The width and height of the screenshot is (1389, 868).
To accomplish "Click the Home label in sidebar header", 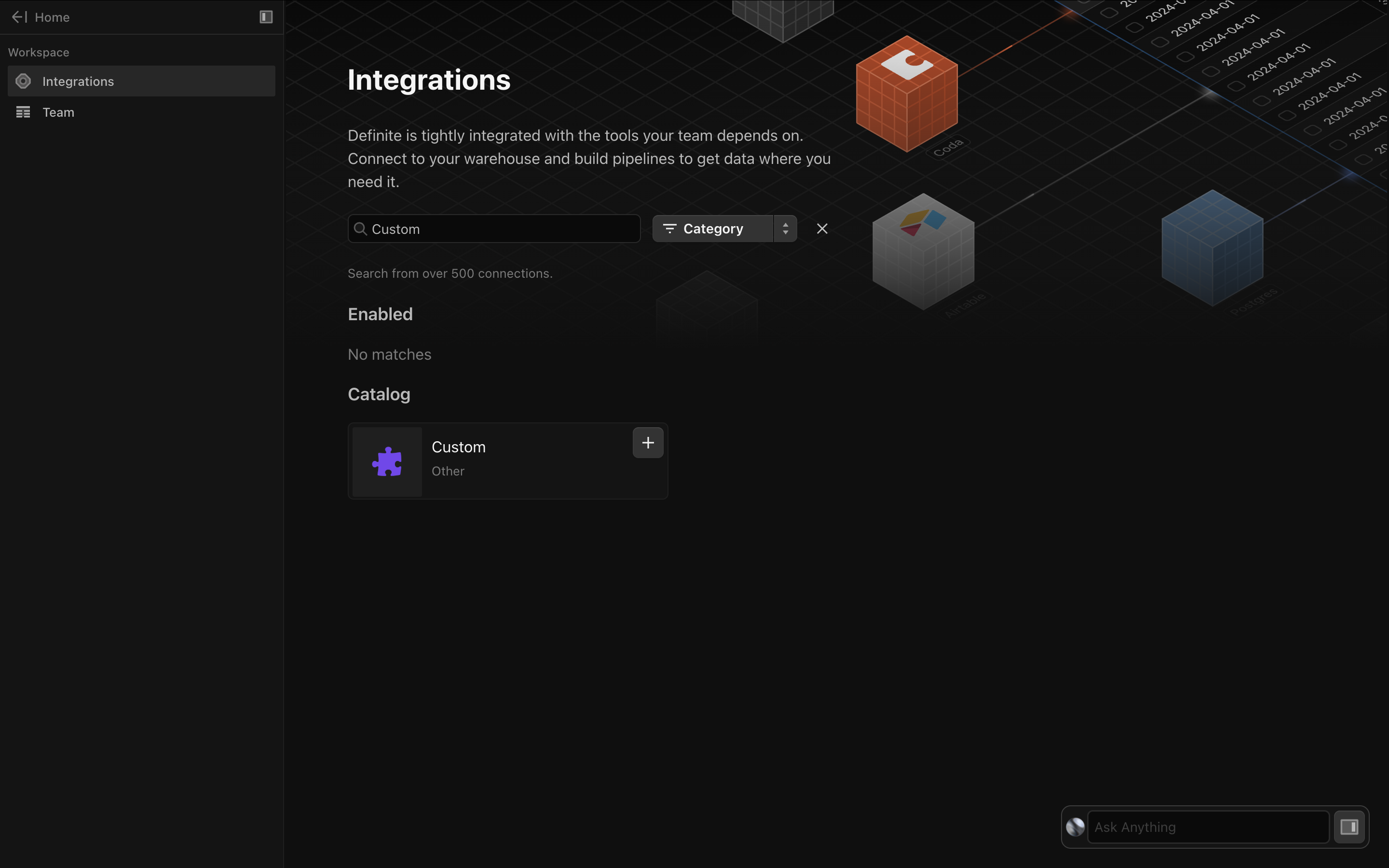I will click(52, 17).
